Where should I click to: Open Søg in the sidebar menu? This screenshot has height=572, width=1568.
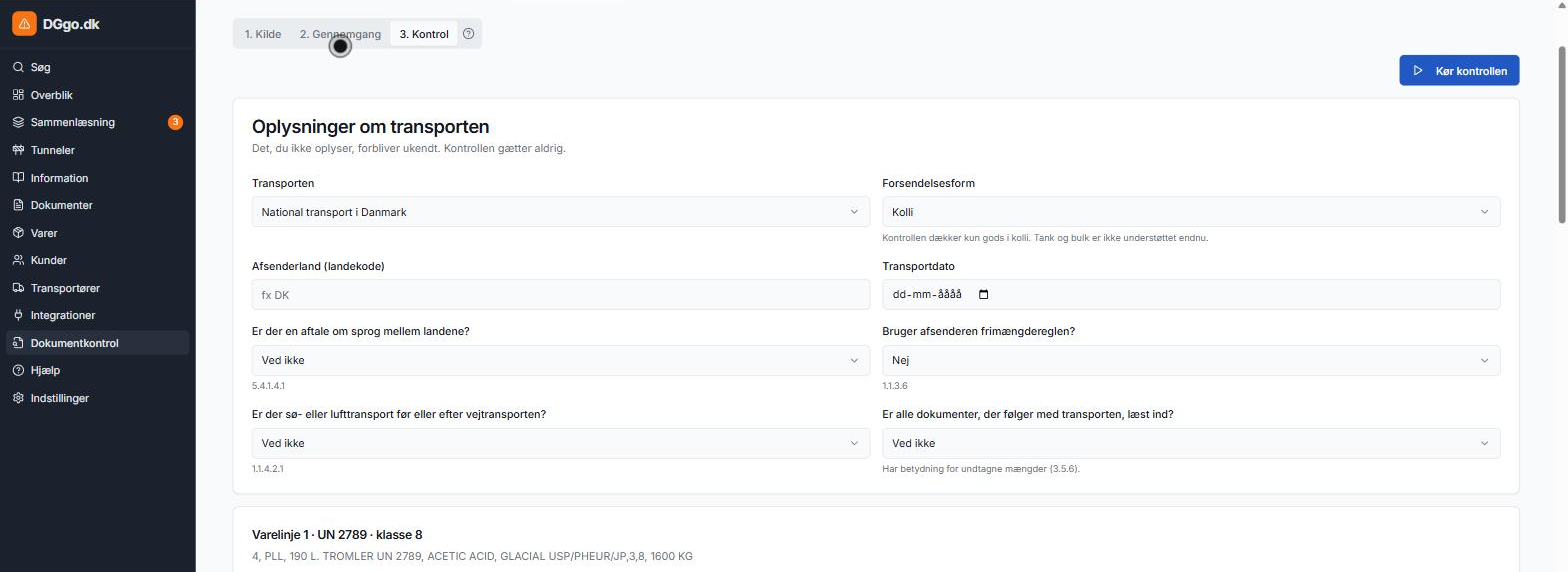pos(97,68)
